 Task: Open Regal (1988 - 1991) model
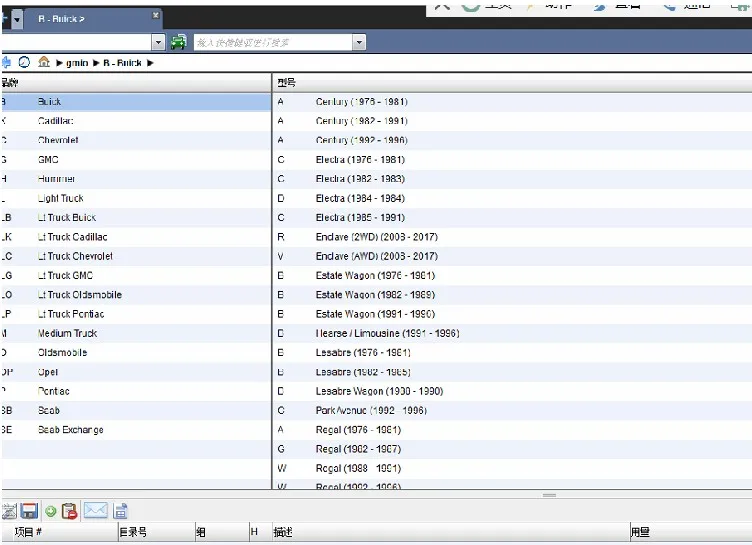[x=512, y=468]
